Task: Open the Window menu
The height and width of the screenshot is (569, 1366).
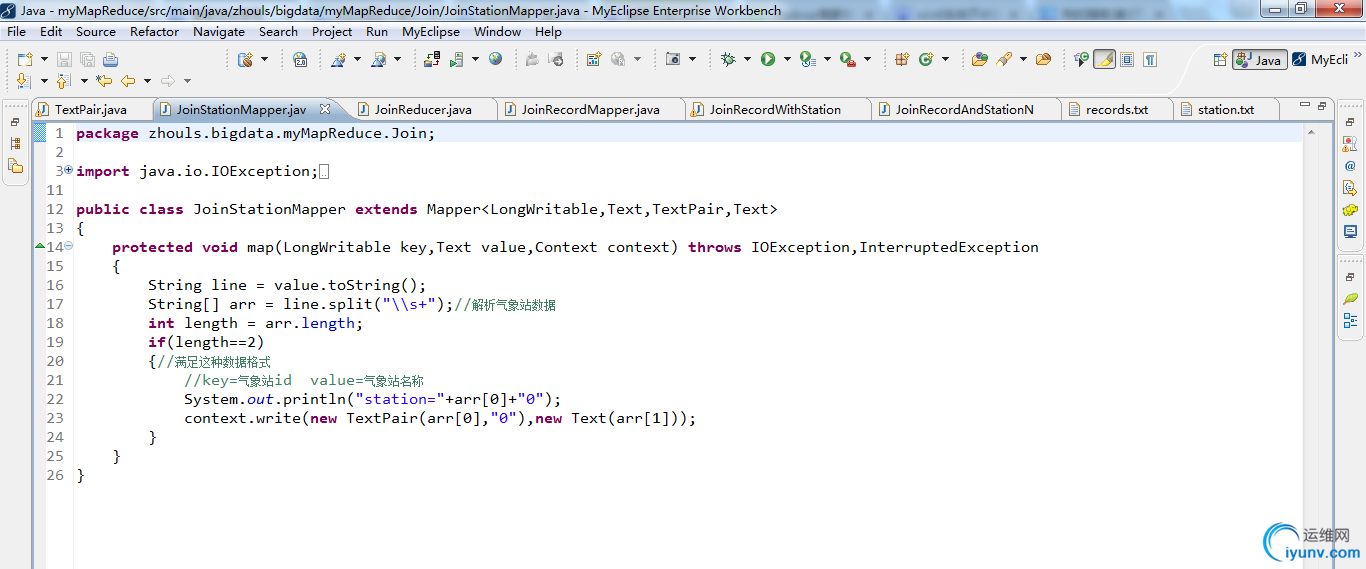Action: 497,31
